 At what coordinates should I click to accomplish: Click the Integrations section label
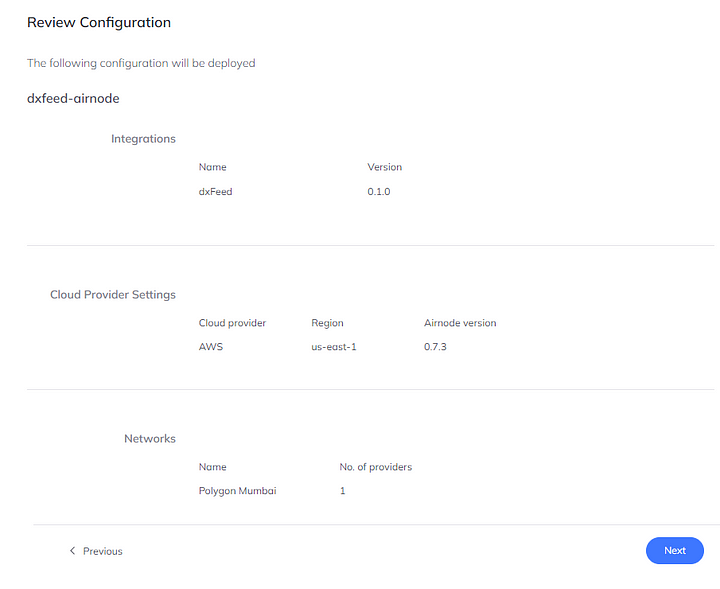coord(143,139)
